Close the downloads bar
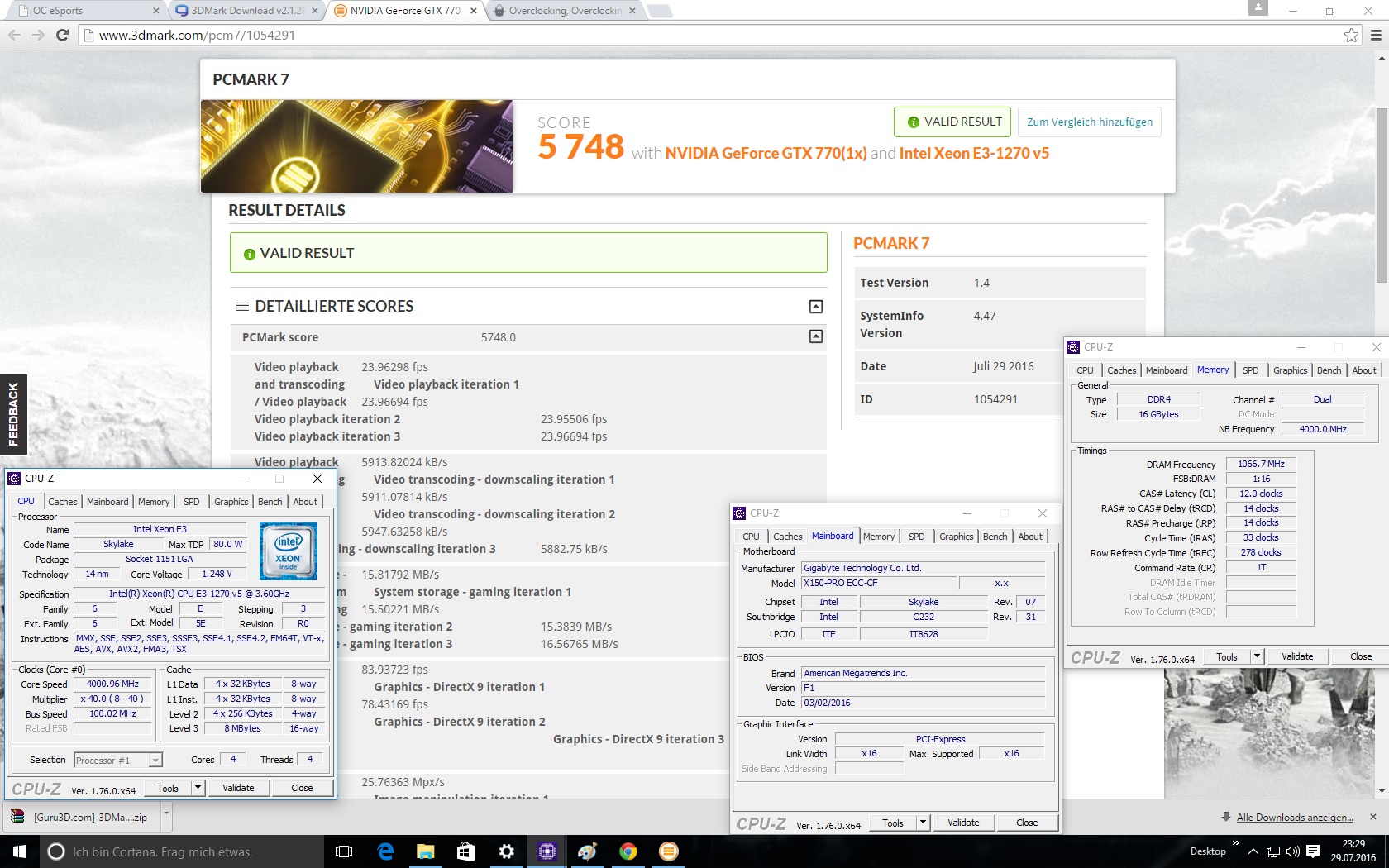Viewport: 1389px width, 868px height. point(1373,817)
